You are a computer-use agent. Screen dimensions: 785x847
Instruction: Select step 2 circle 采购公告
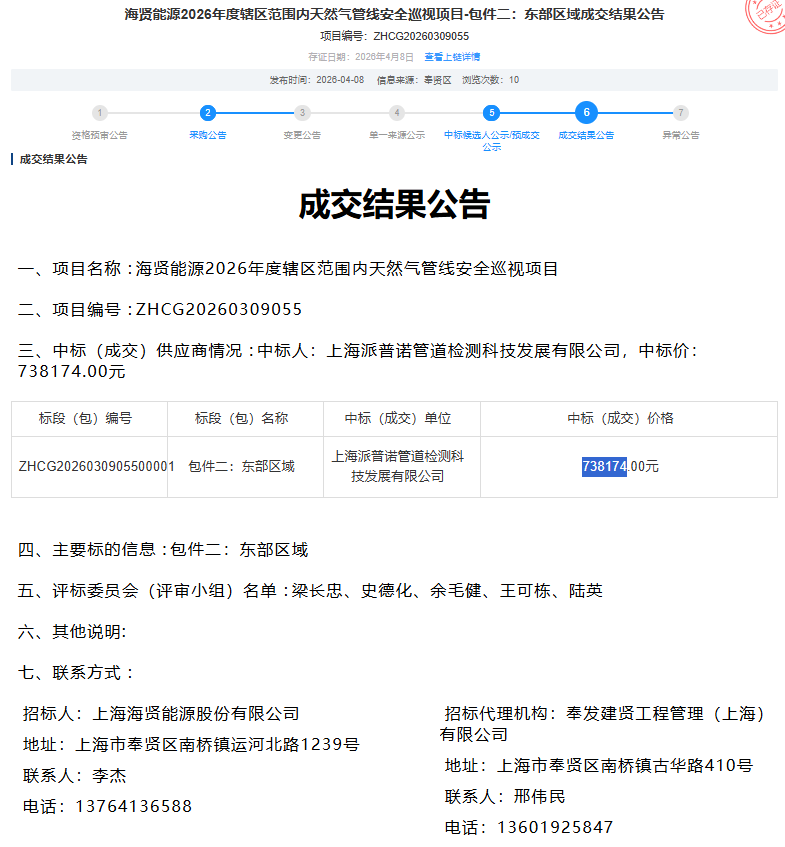pos(207,113)
